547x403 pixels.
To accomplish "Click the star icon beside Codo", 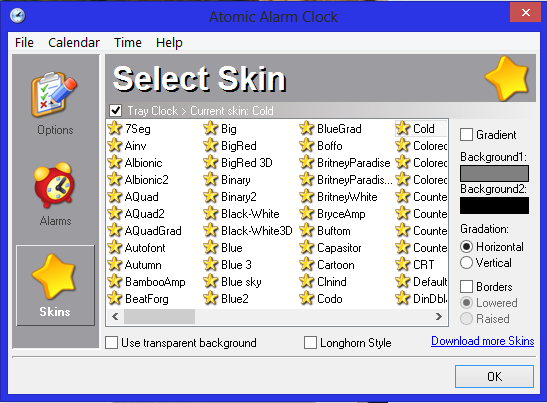I will point(307,298).
